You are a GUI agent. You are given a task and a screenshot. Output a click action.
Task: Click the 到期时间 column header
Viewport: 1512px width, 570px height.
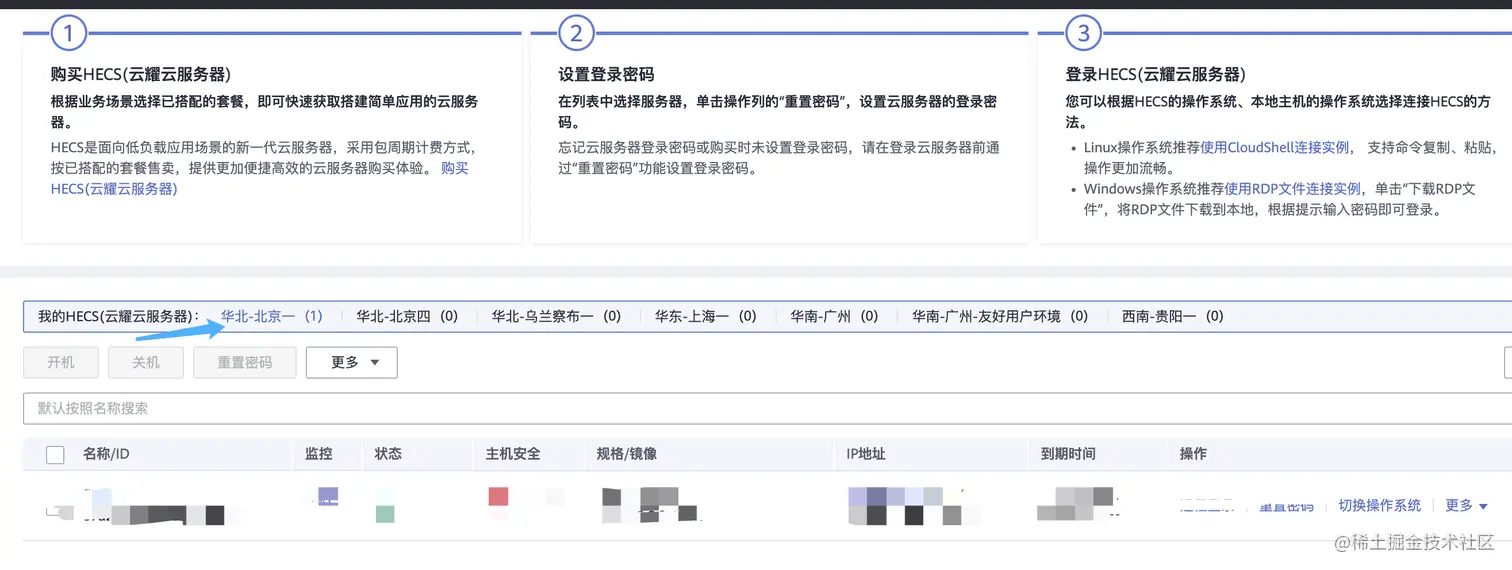1068,454
